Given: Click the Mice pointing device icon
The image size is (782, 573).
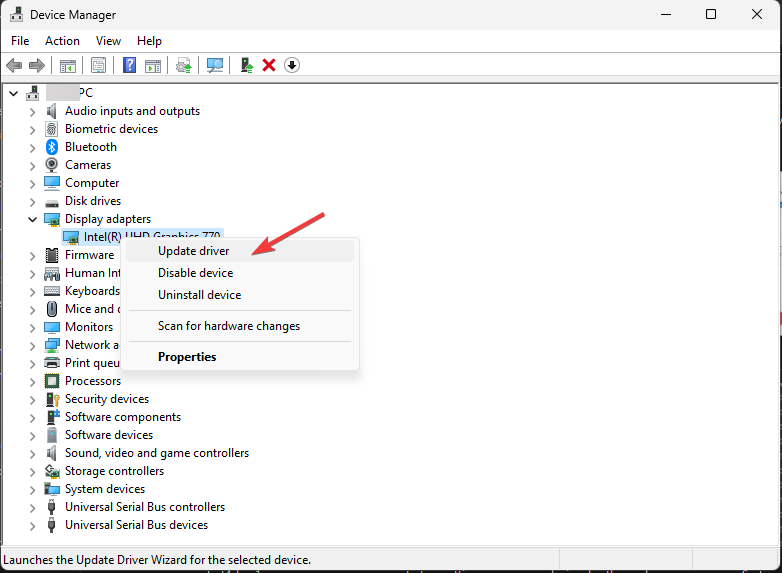Looking at the screenshot, I should (x=52, y=309).
